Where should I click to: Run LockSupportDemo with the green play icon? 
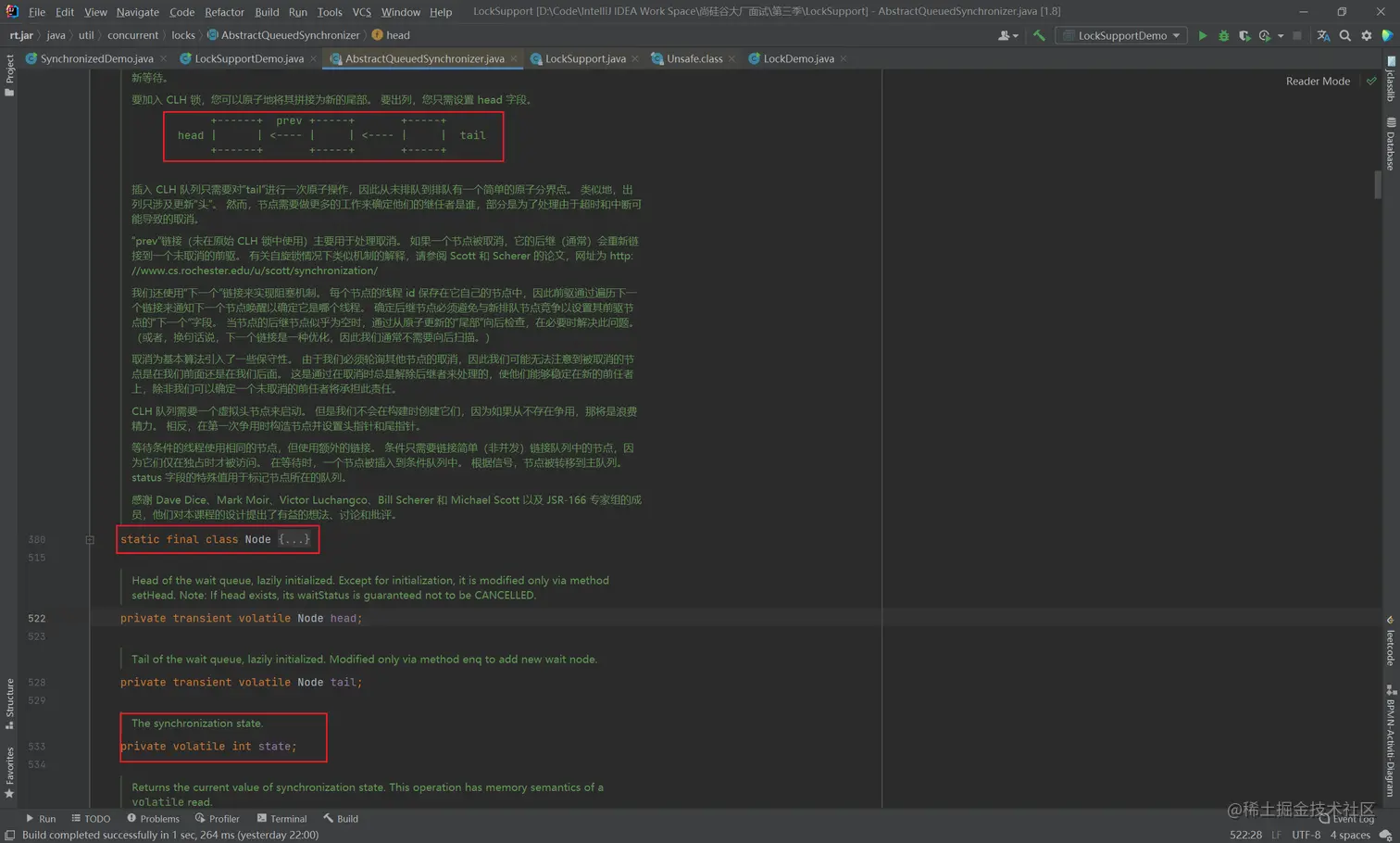1202,35
